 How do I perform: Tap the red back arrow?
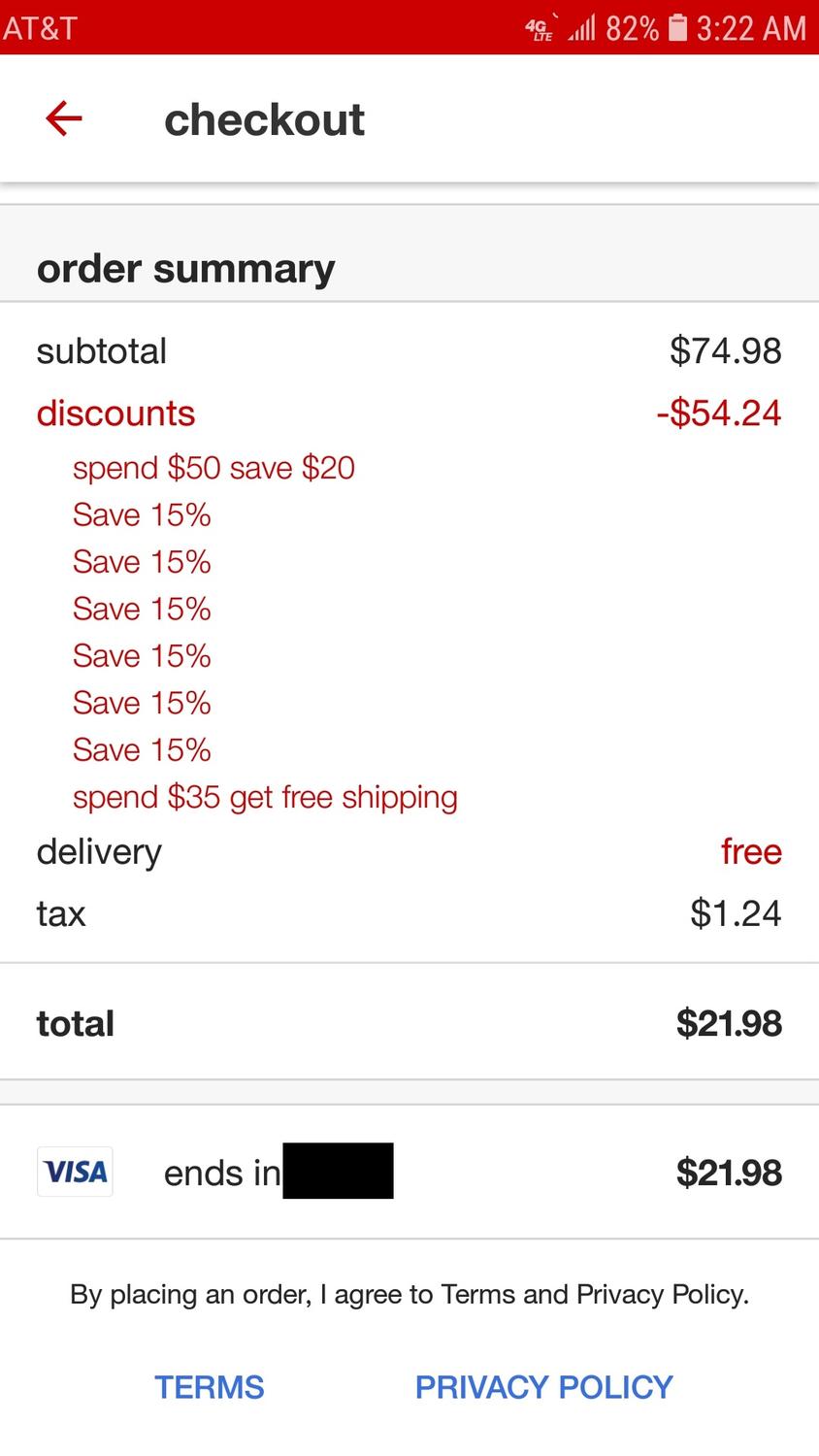pos(64,119)
